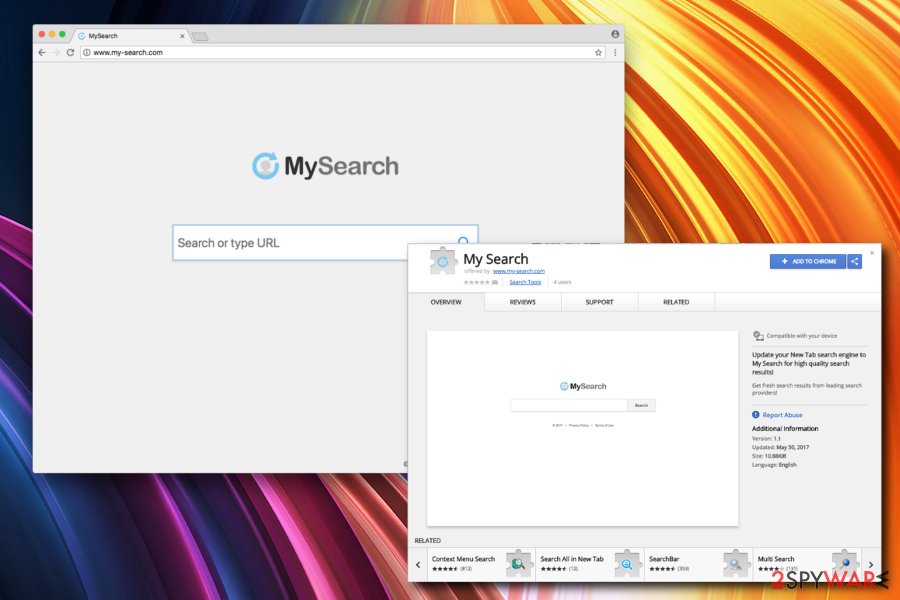
Task: Open the Search Tools category link
Action: click(x=525, y=282)
